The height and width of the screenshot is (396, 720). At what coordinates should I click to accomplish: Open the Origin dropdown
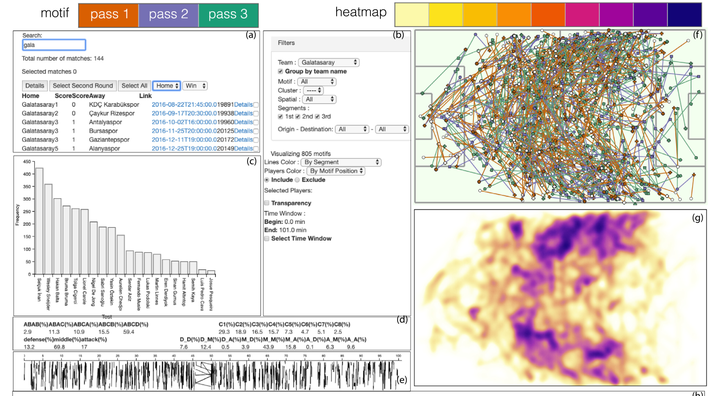(352, 129)
